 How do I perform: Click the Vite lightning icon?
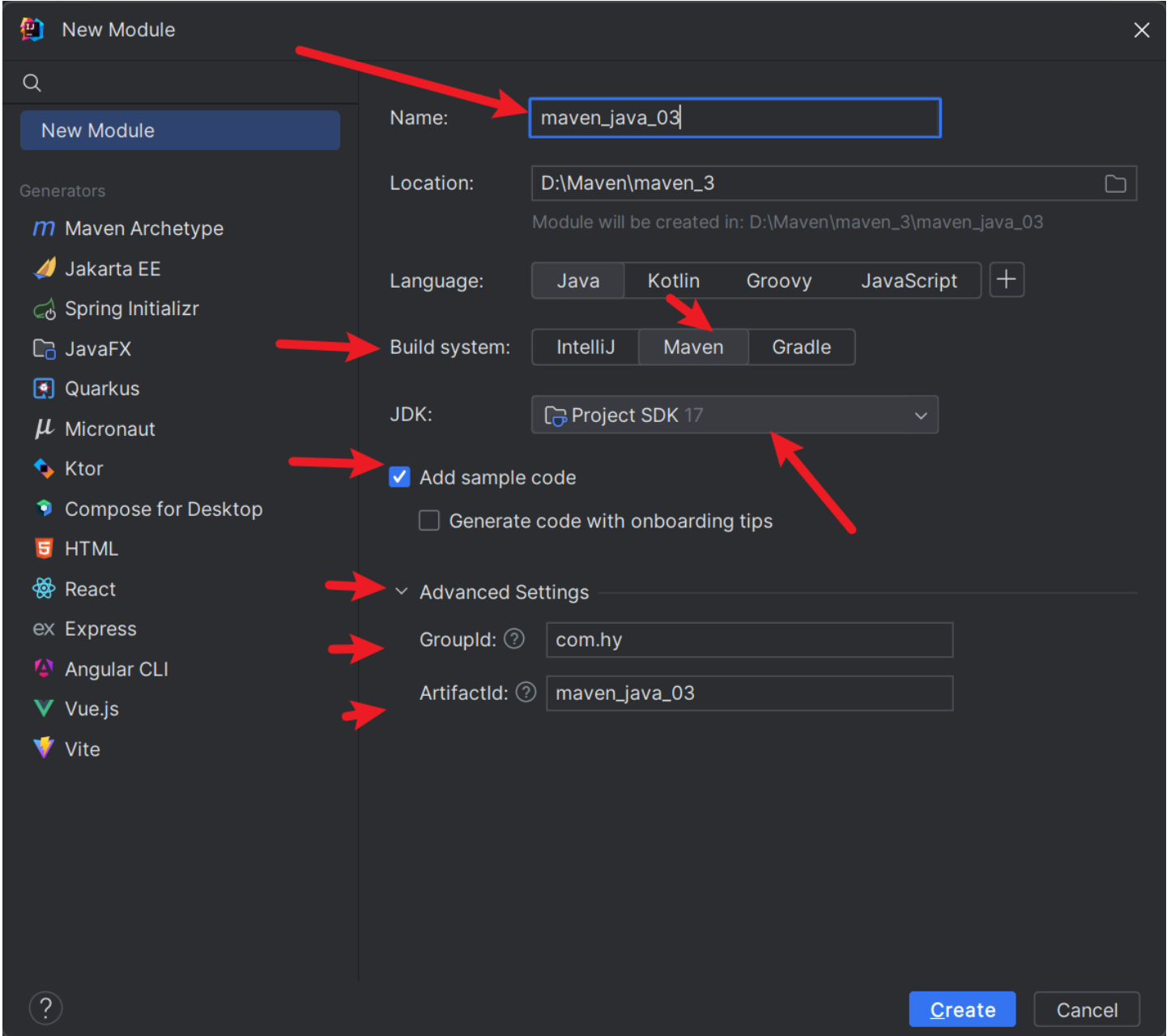[44, 748]
